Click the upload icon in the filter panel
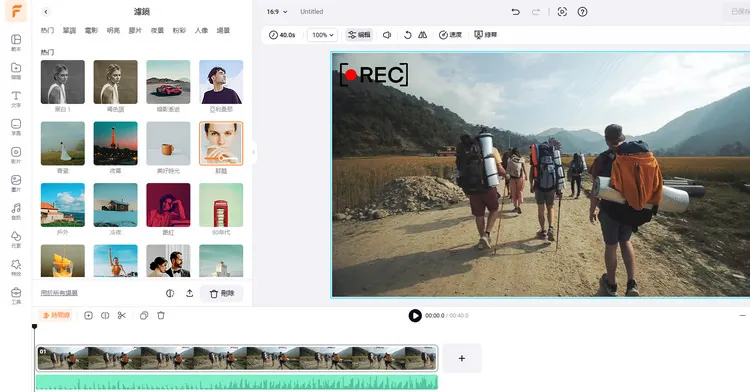Viewport: 750px width, 392px height. [189, 293]
